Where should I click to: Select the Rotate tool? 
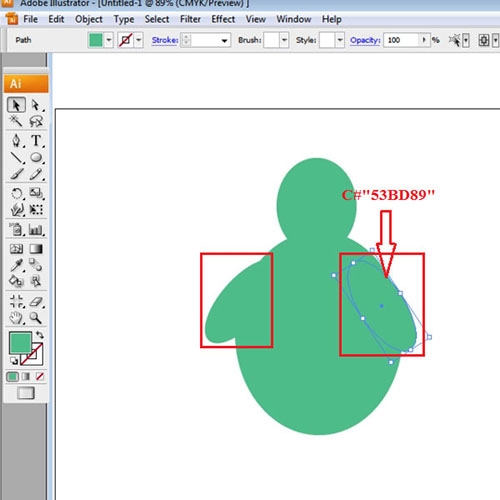point(16,193)
